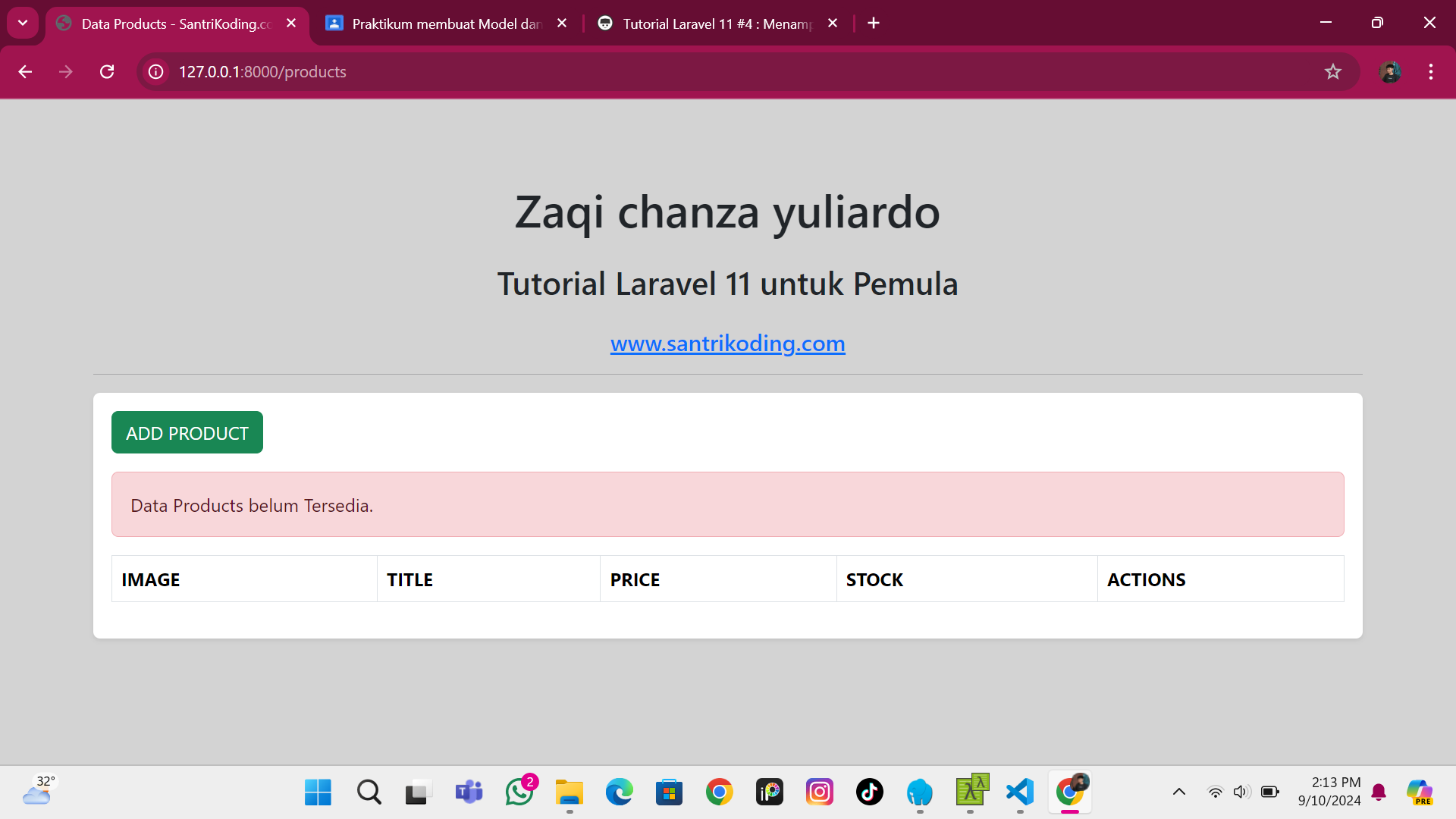Switch to Praktikum membuat Model tab
This screenshot has width=1456, height=819.
[x=446, y=24]
